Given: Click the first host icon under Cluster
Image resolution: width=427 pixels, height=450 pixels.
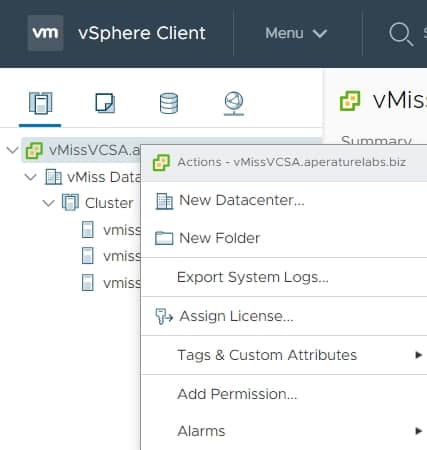Looking at the screenshot, I should point(88,230).
